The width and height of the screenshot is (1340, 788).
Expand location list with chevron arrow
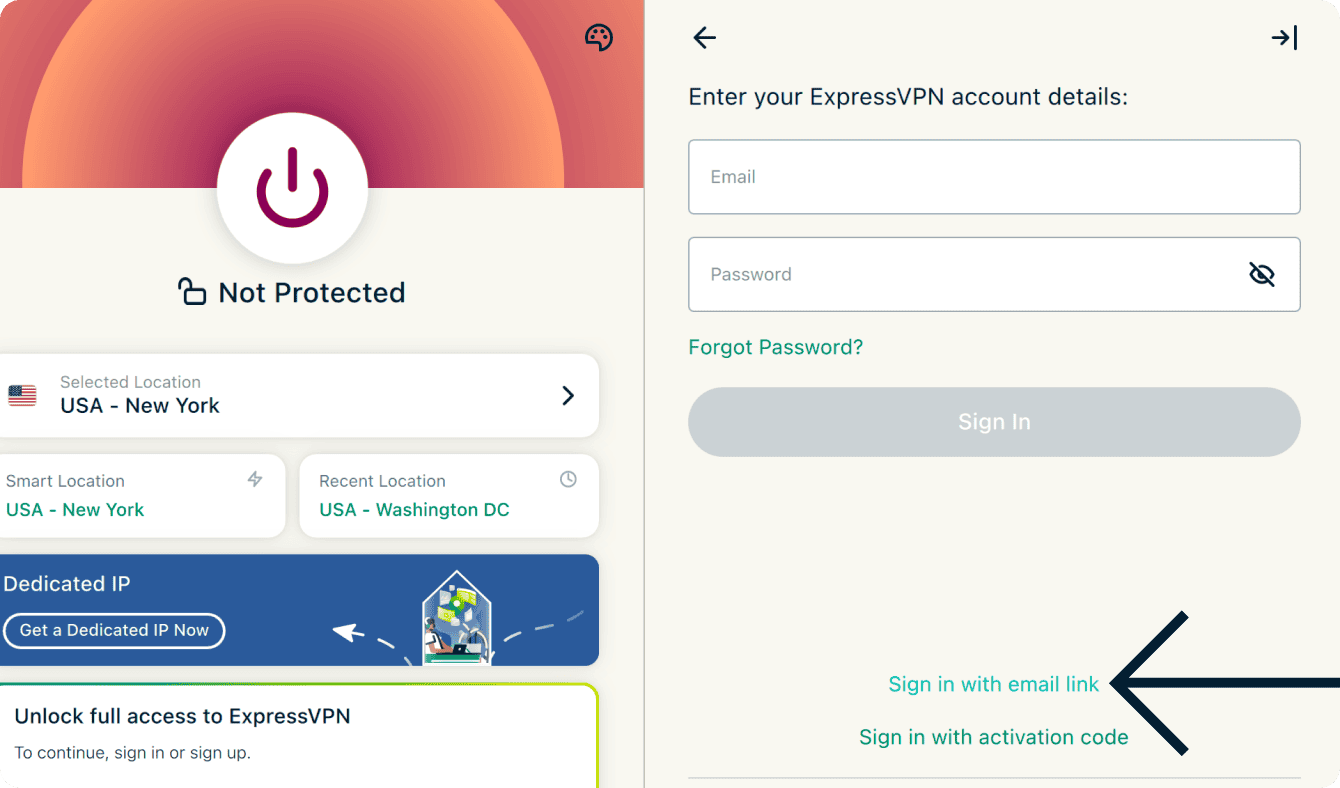(568, 395)
